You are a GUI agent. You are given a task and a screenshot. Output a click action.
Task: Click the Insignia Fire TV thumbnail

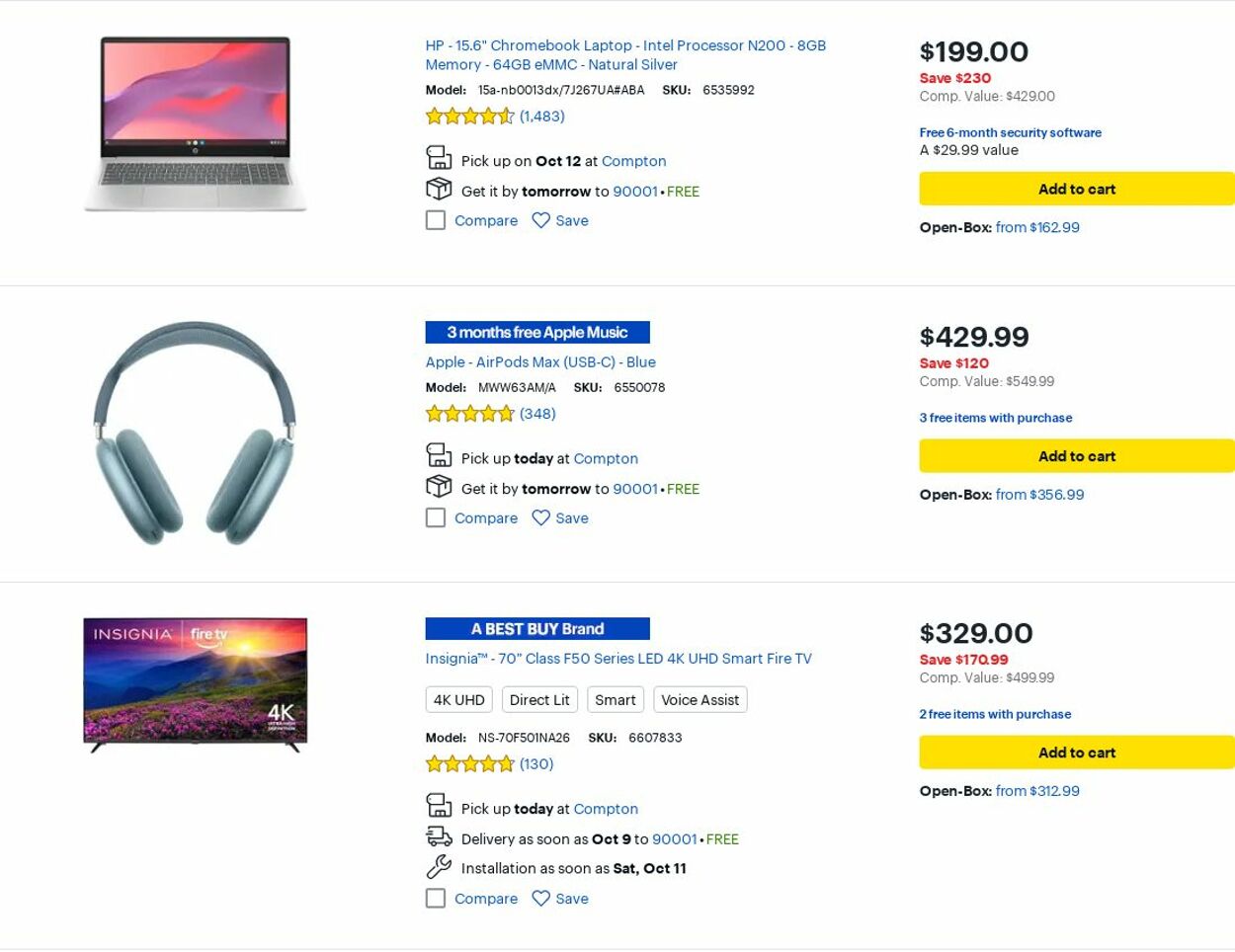click(195, 683)
